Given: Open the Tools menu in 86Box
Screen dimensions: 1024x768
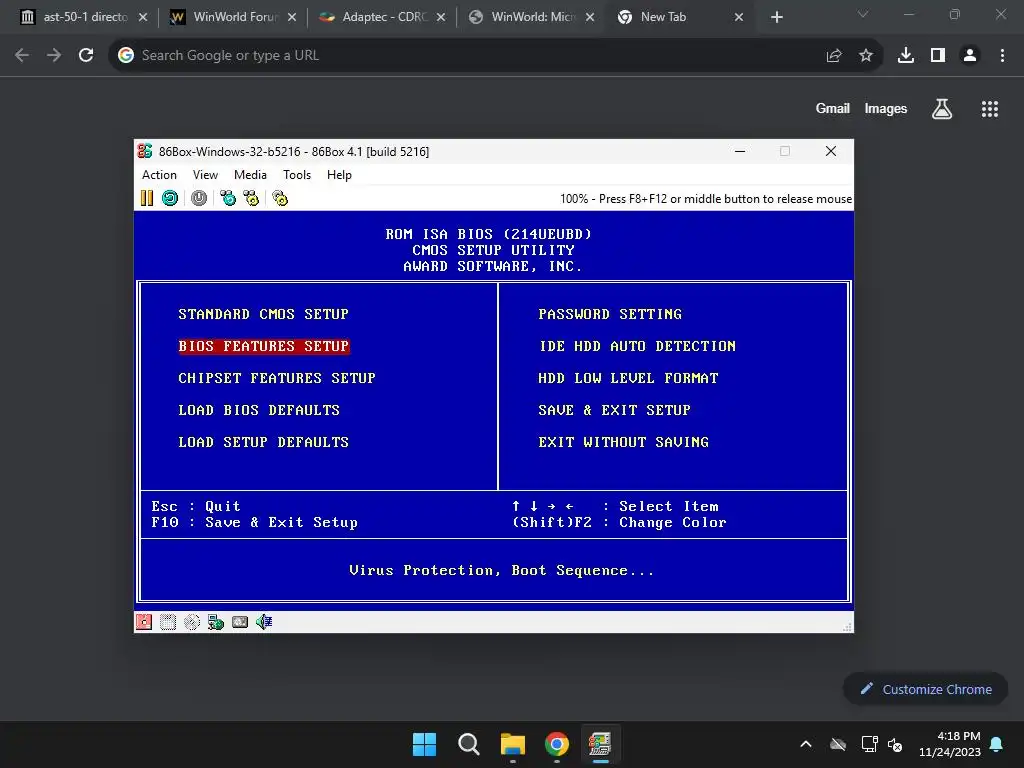Looking at the screenshot, I should 296,175.
